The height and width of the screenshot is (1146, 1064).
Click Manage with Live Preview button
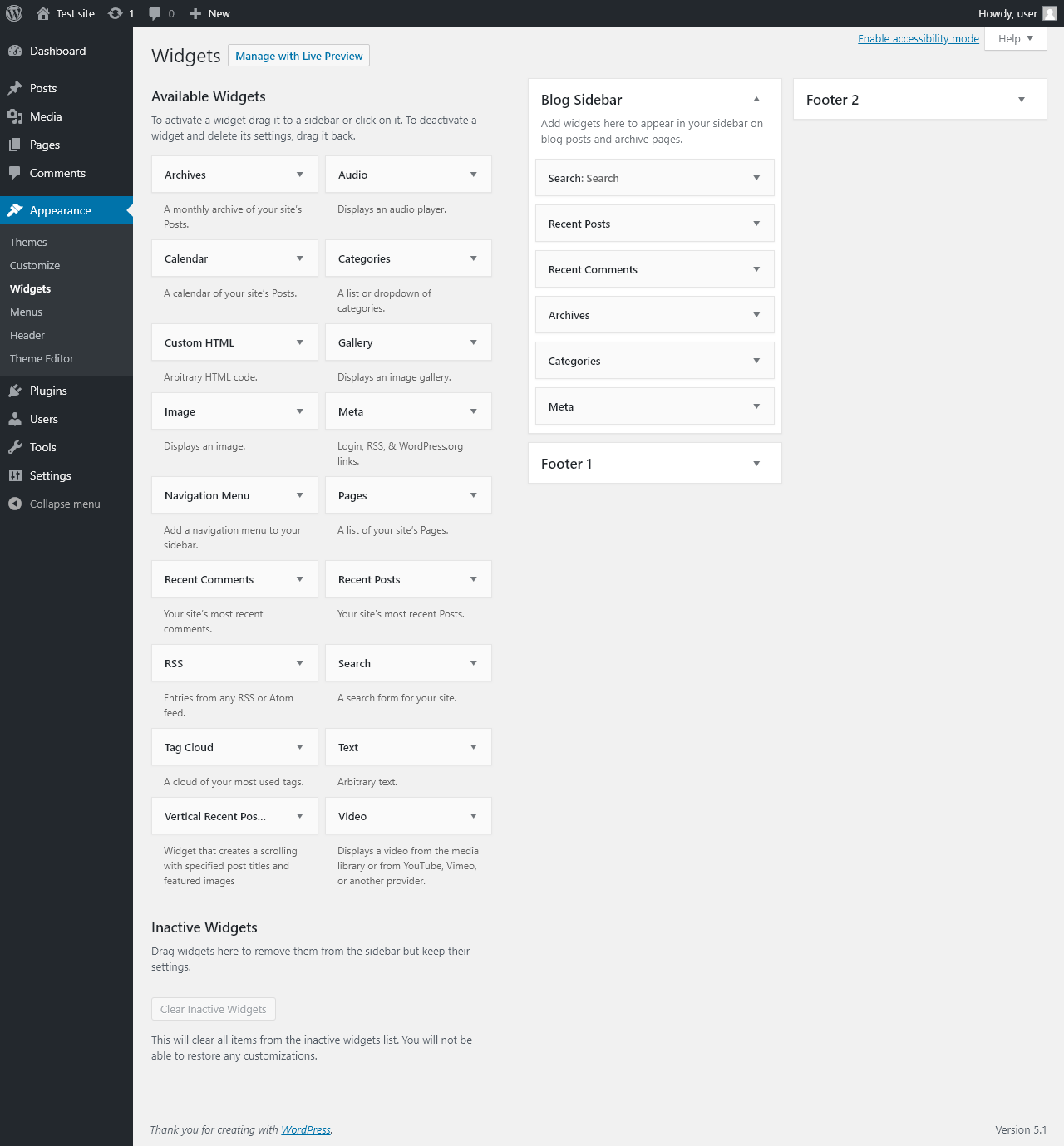pos(298,56)
